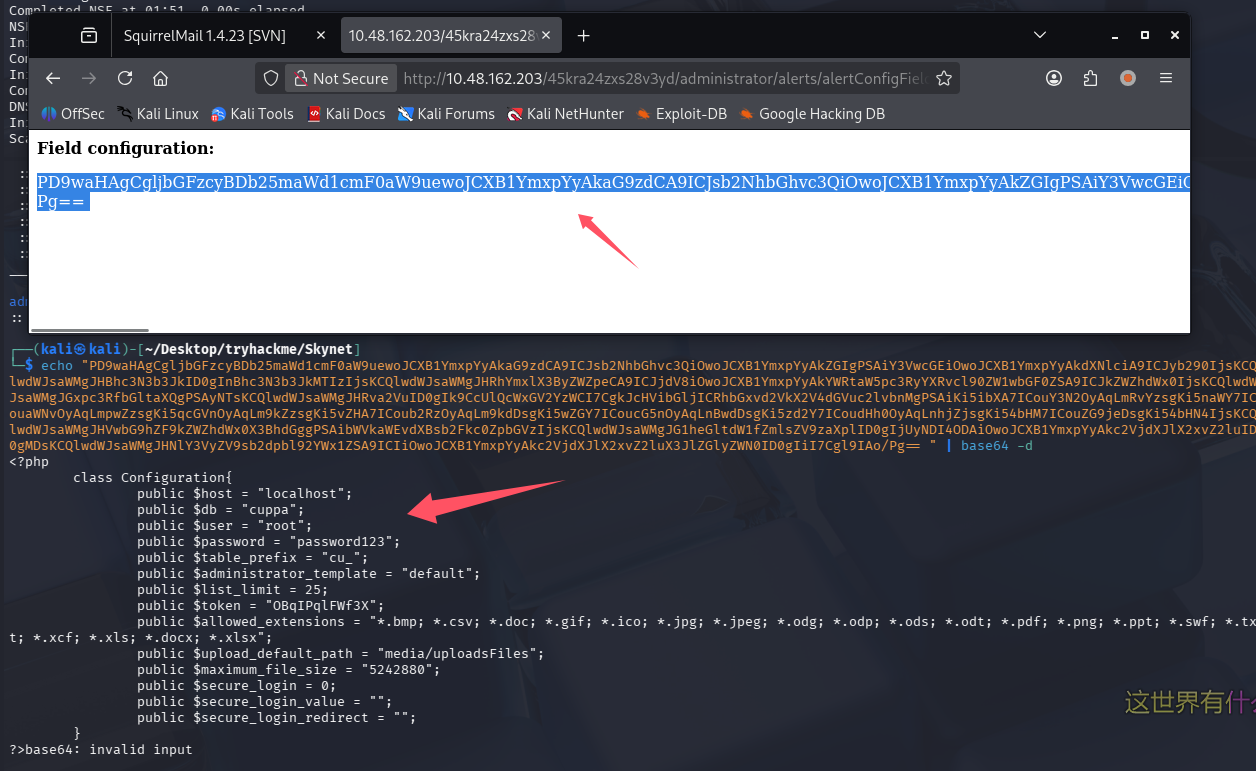Open the OffSec bookmark
The image size is (1256, 771).
click(x=73, y=114)
